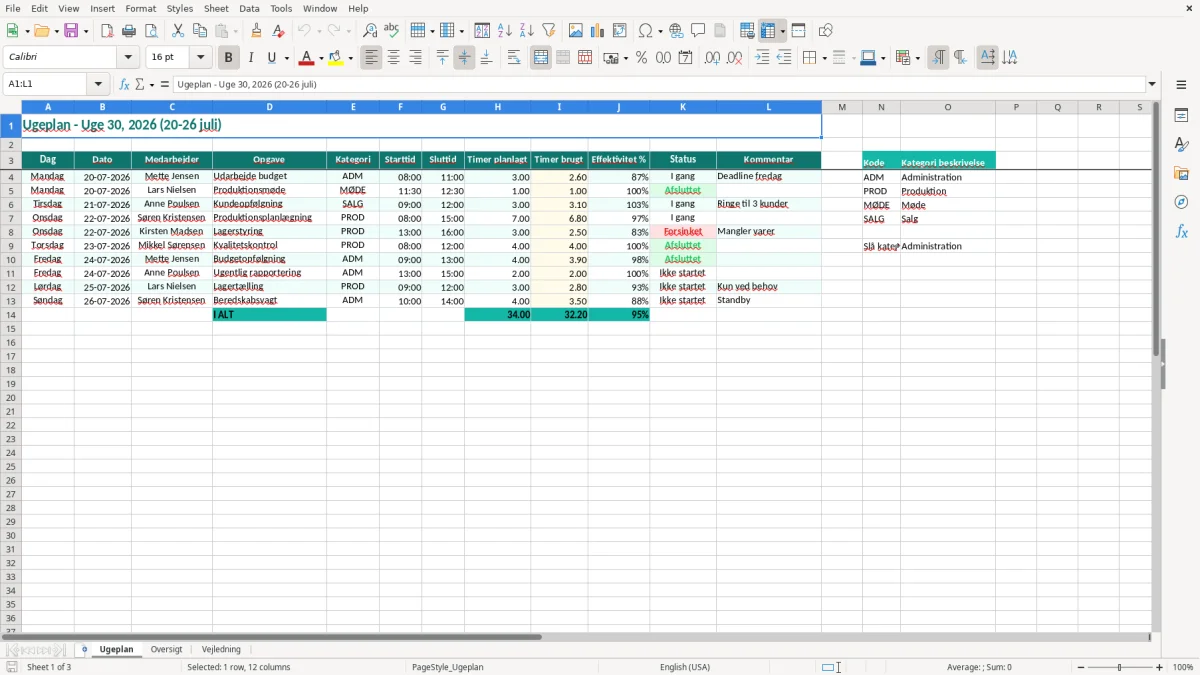The image size is (1200, 675).
Task: Cut the selected cells
Action: point(178,31)
